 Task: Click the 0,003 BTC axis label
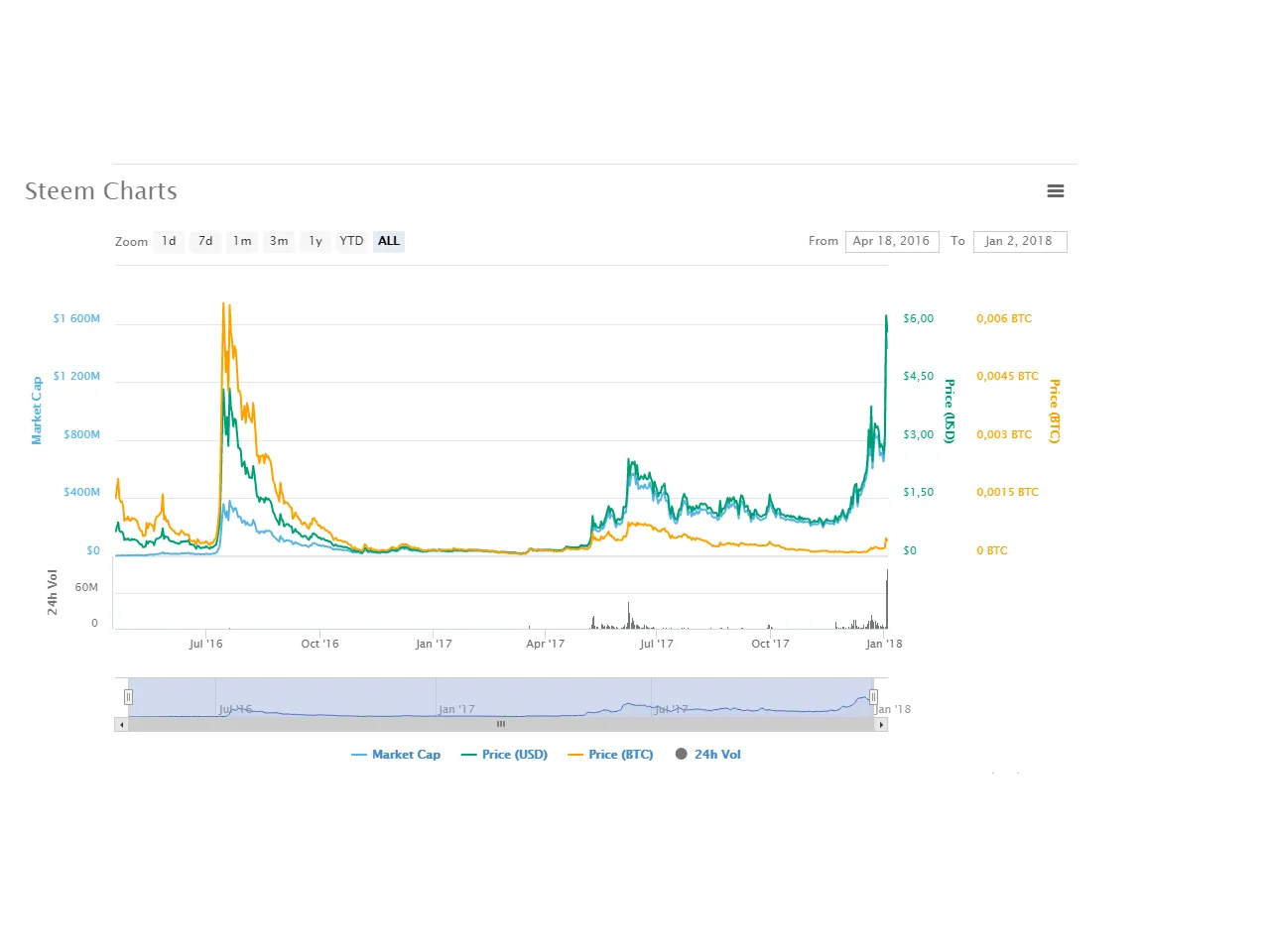1004,434
